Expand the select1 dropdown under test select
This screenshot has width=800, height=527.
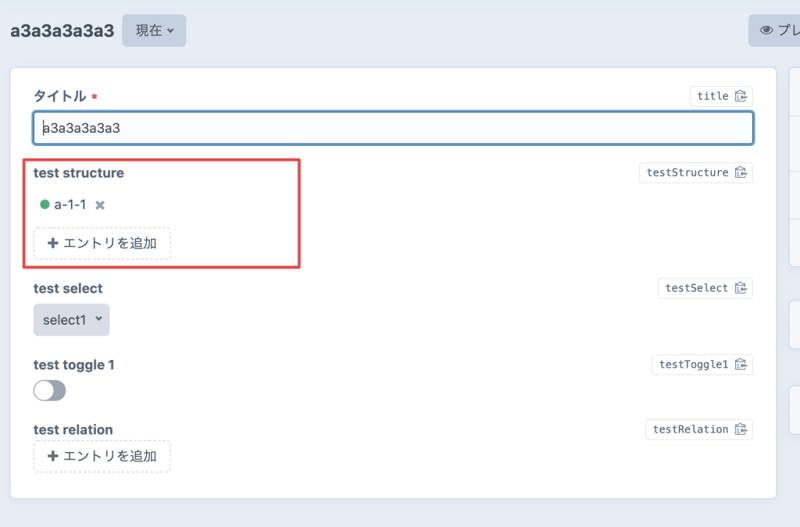71,320
